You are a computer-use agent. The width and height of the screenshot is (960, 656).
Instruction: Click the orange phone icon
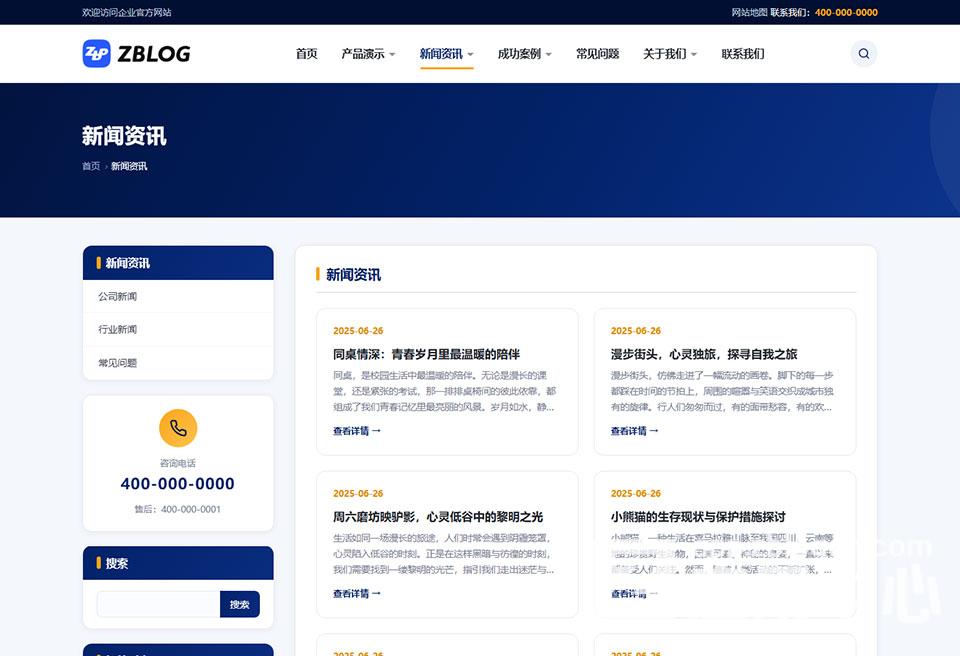pyautogui.click(x=178, y=428)
